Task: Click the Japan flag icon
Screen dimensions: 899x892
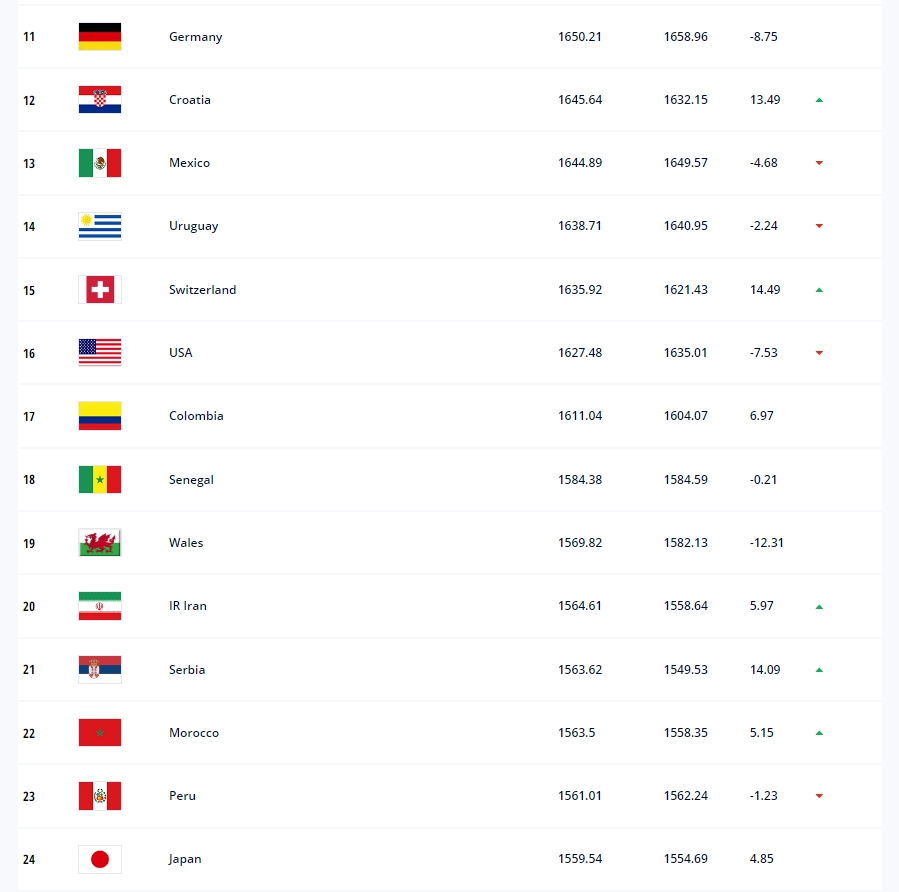Action: 100,859
